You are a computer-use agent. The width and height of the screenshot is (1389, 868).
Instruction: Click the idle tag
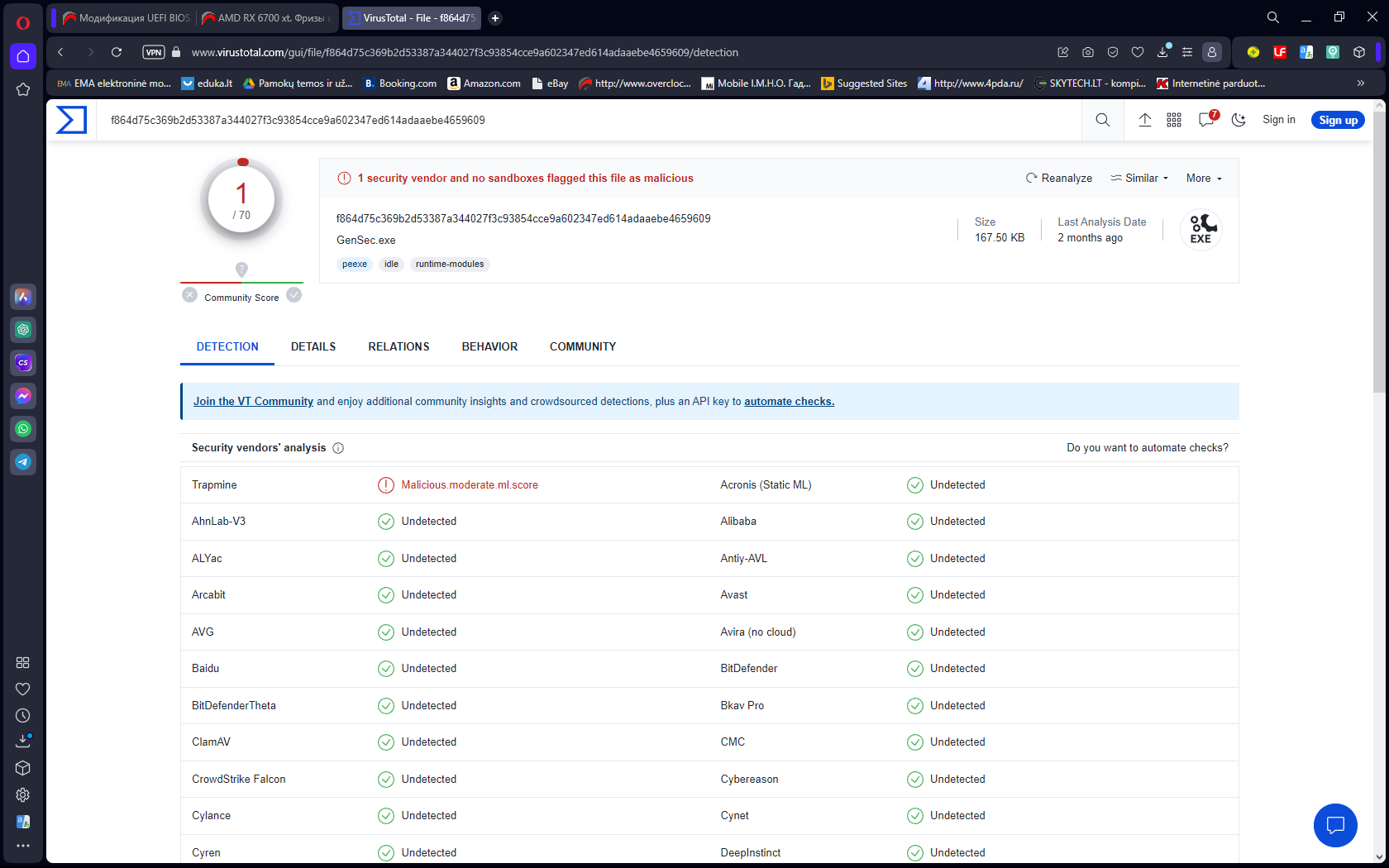(392, 265)
